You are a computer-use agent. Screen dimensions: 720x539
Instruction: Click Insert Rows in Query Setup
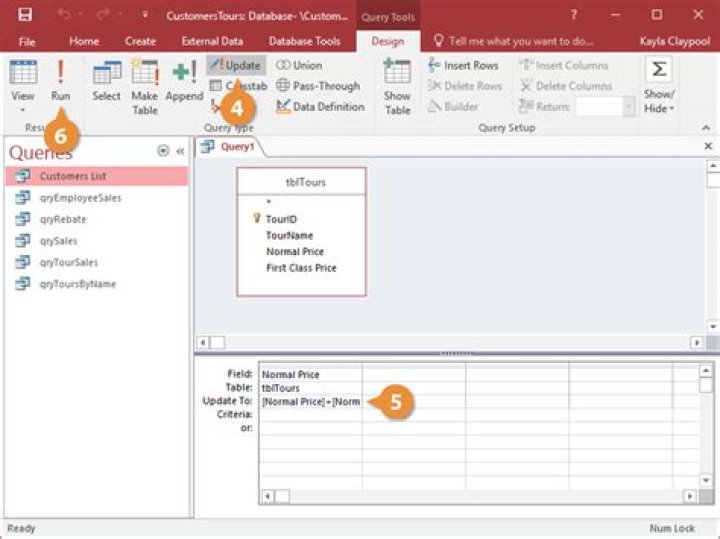coord(463,65)
